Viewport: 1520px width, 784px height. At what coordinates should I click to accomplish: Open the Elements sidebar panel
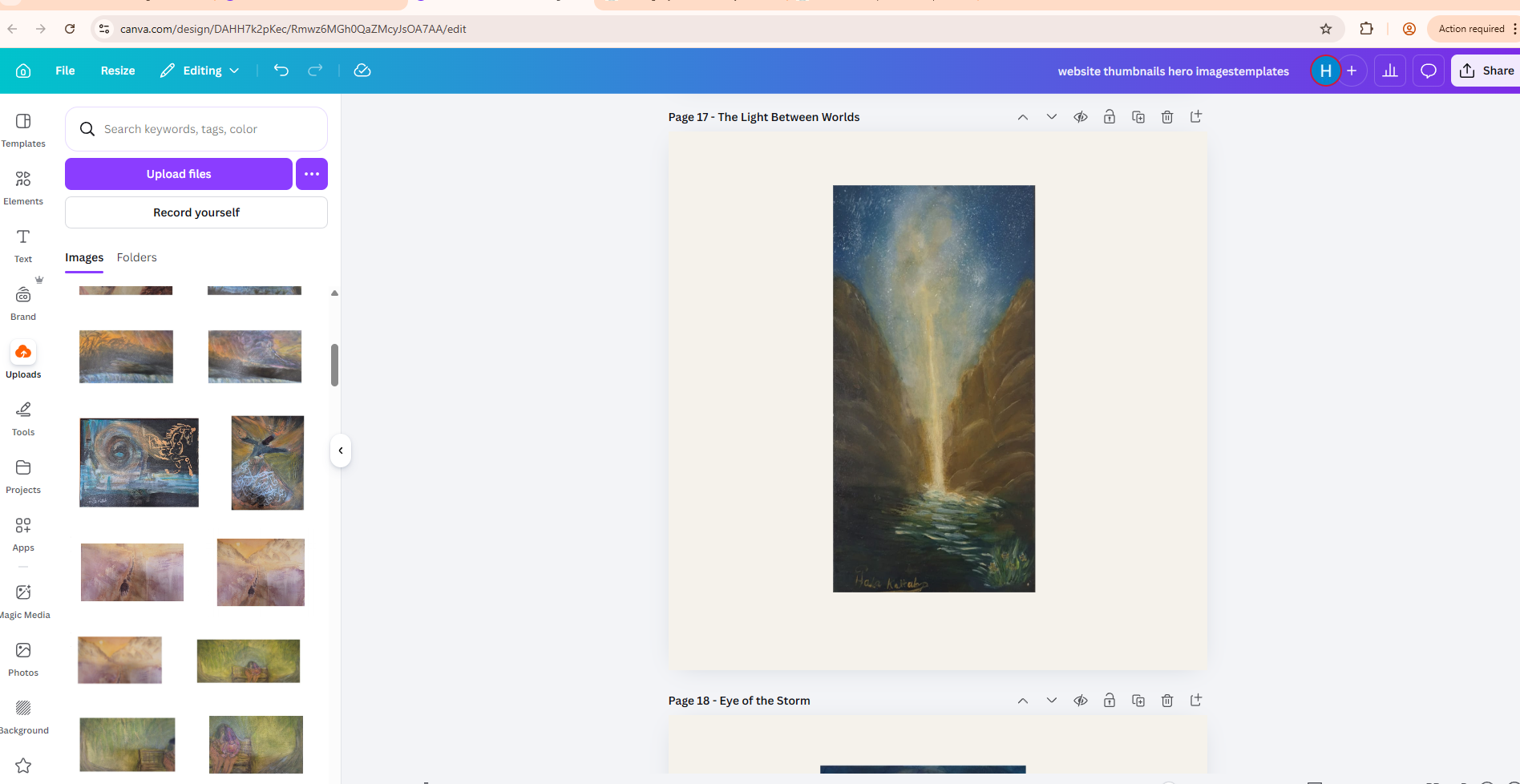pos(23,188)
